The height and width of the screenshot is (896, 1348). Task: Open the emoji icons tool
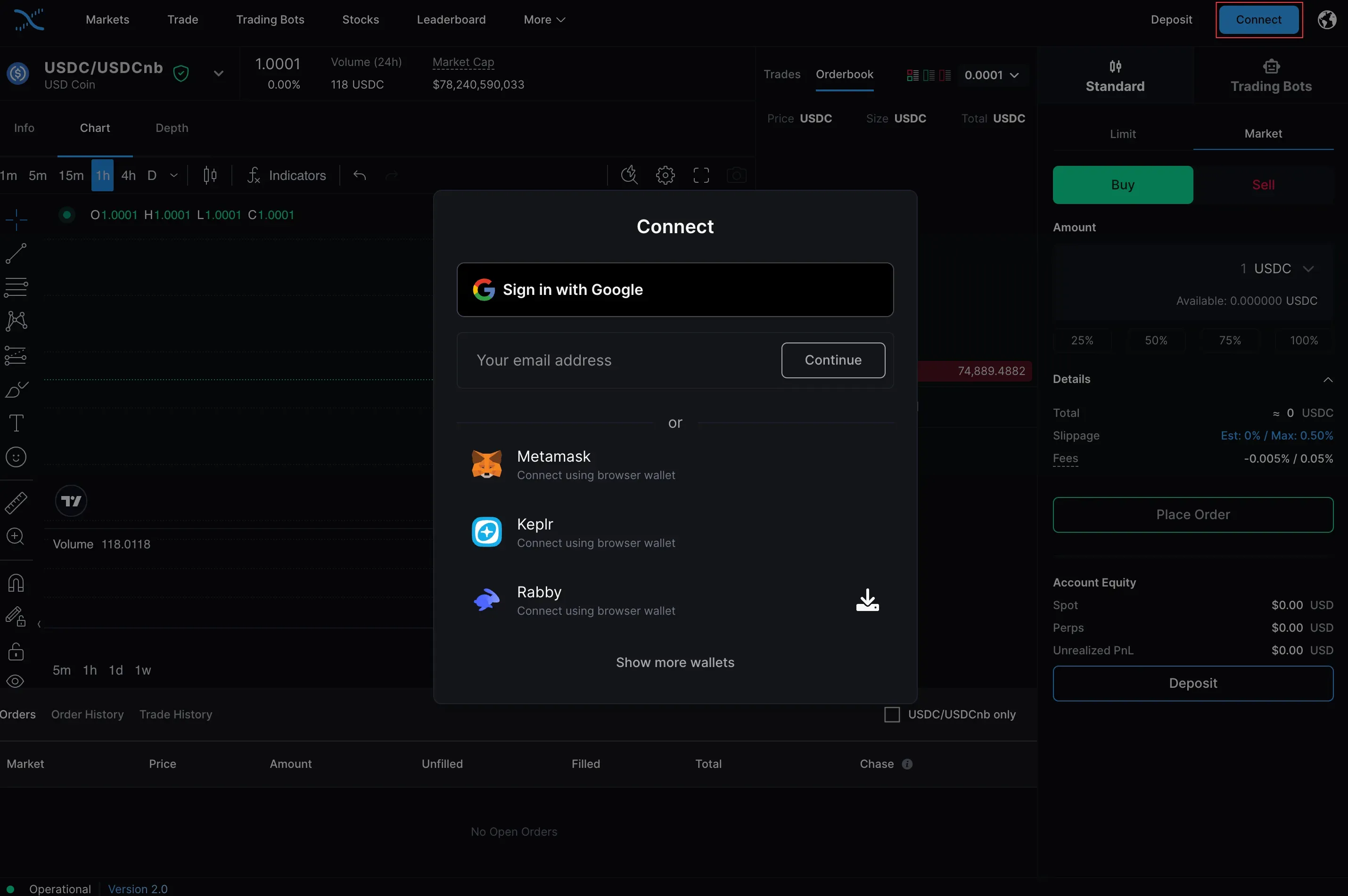pyautogui.click(x=16, y=457)
